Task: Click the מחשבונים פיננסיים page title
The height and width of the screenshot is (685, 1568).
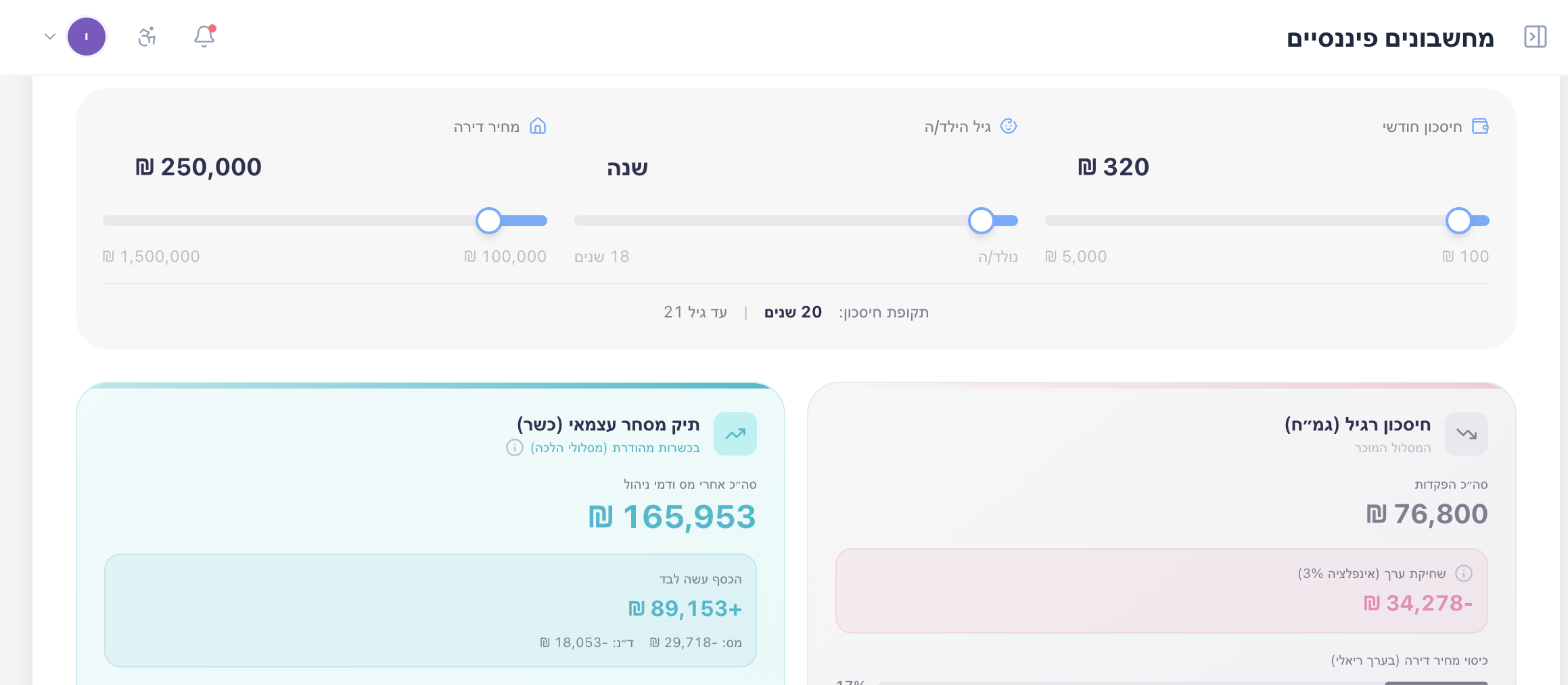Action: pos(1390,38)
